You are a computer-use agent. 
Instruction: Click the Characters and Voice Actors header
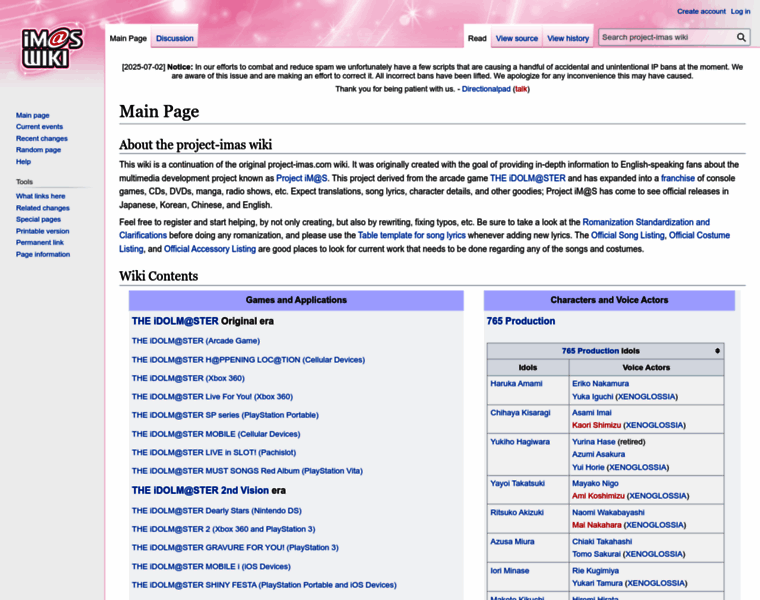(609, 300)
